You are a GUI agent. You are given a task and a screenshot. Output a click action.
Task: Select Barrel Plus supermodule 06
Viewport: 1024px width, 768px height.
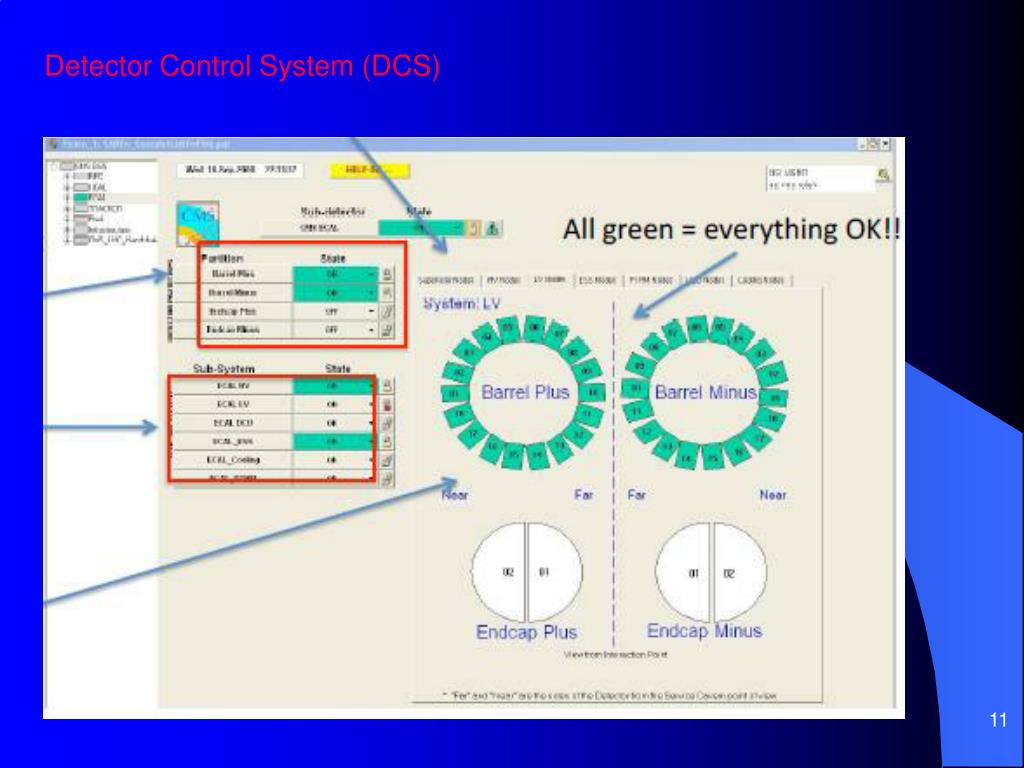(534, 327)
